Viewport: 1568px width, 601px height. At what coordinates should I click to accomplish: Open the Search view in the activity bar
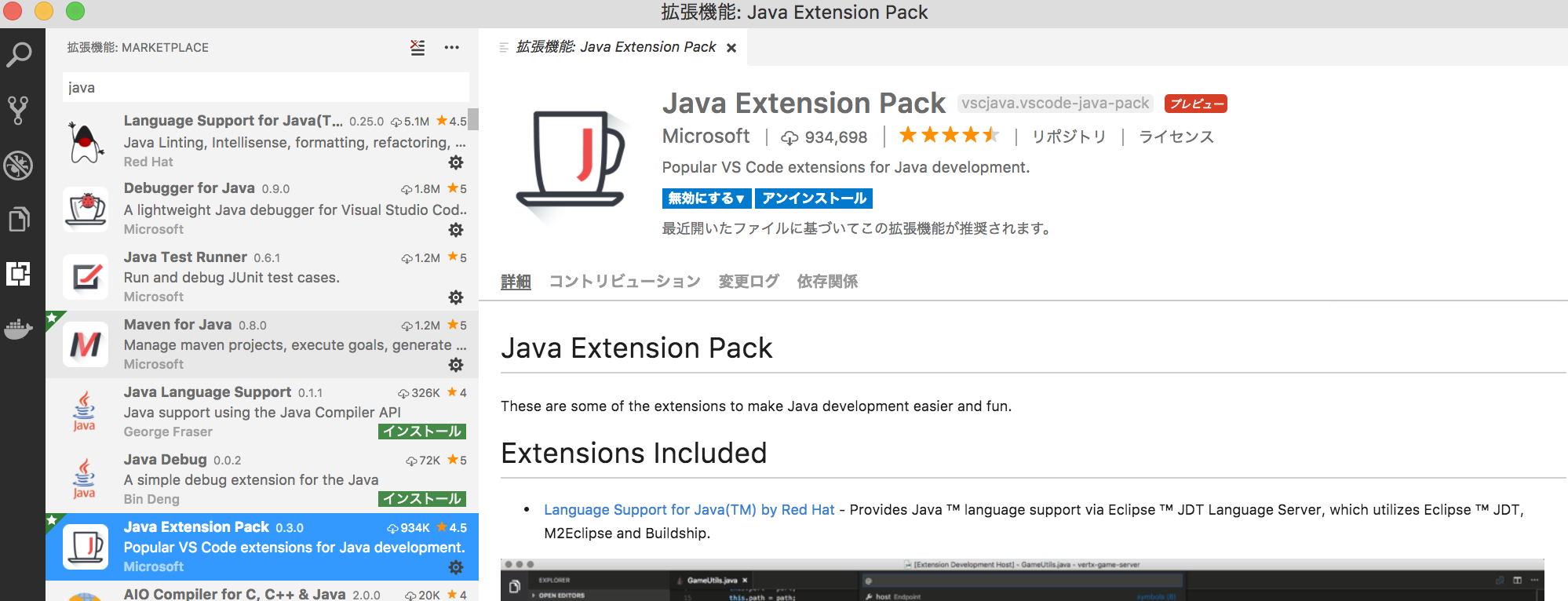pyautogui.click(x=19, y=54)
